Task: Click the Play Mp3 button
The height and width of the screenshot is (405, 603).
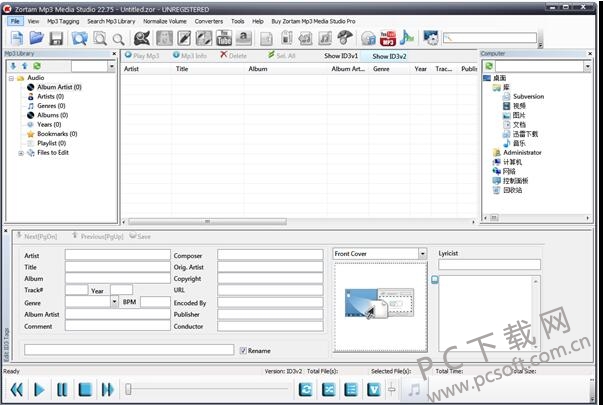Action: click(x=142, y=55)
